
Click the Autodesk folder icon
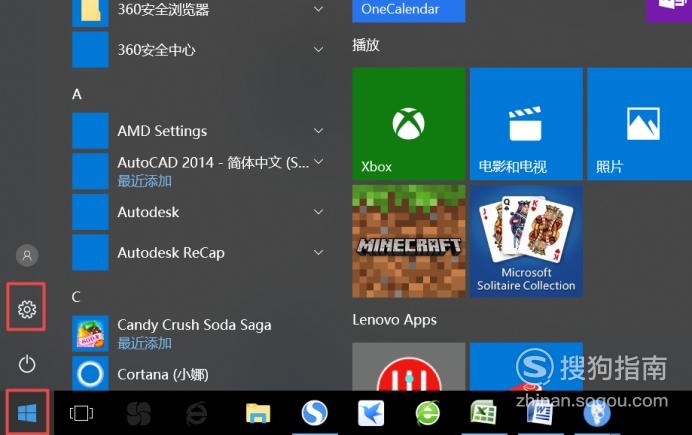coord(90,212)
